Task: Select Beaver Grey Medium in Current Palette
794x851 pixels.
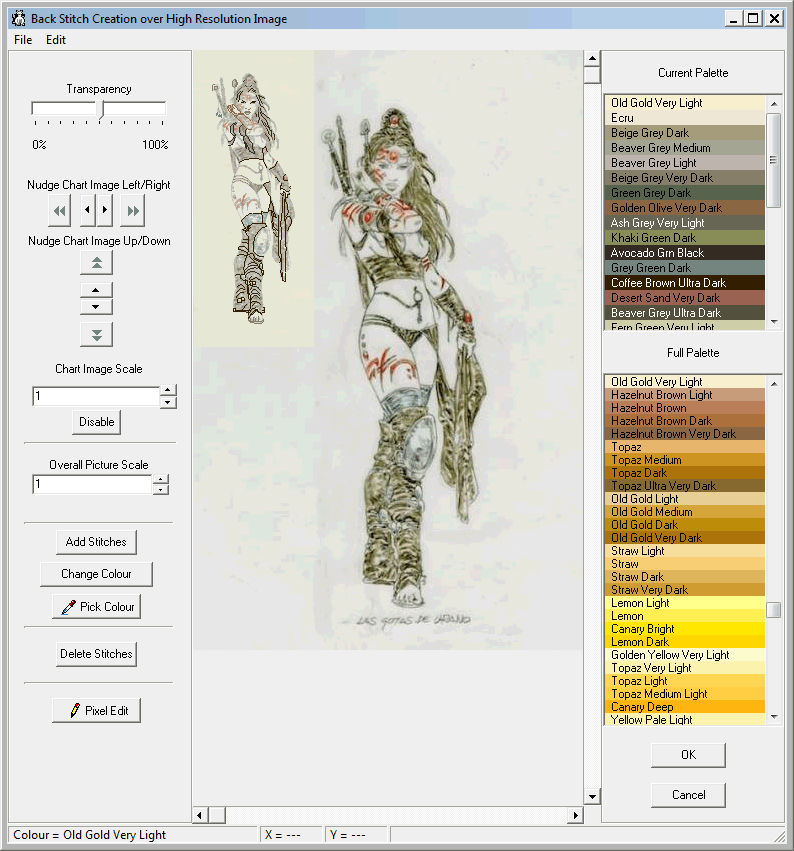Action: click(x=684, y=148)
